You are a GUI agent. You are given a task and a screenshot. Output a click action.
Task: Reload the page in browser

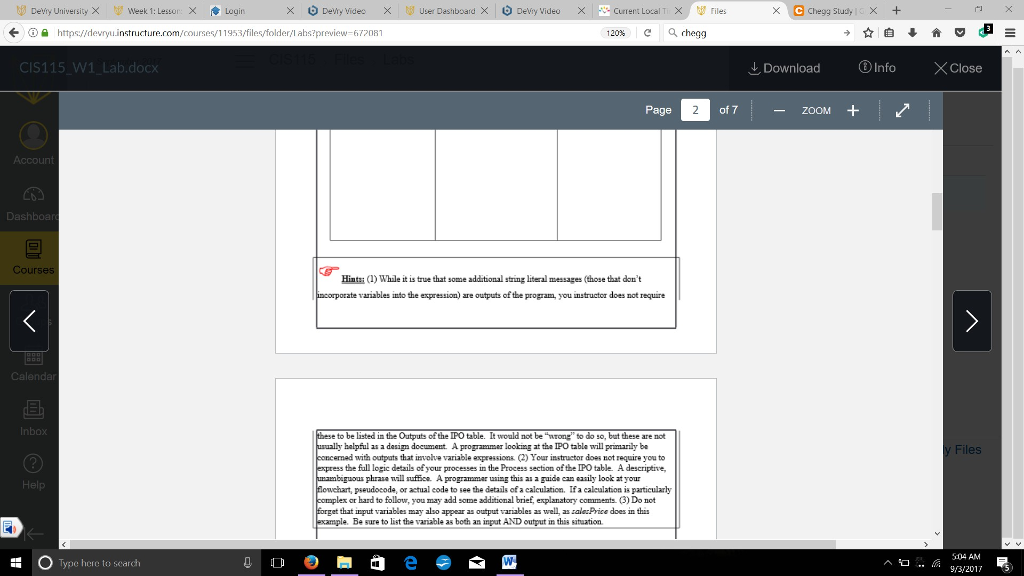(x=649, y=32)
